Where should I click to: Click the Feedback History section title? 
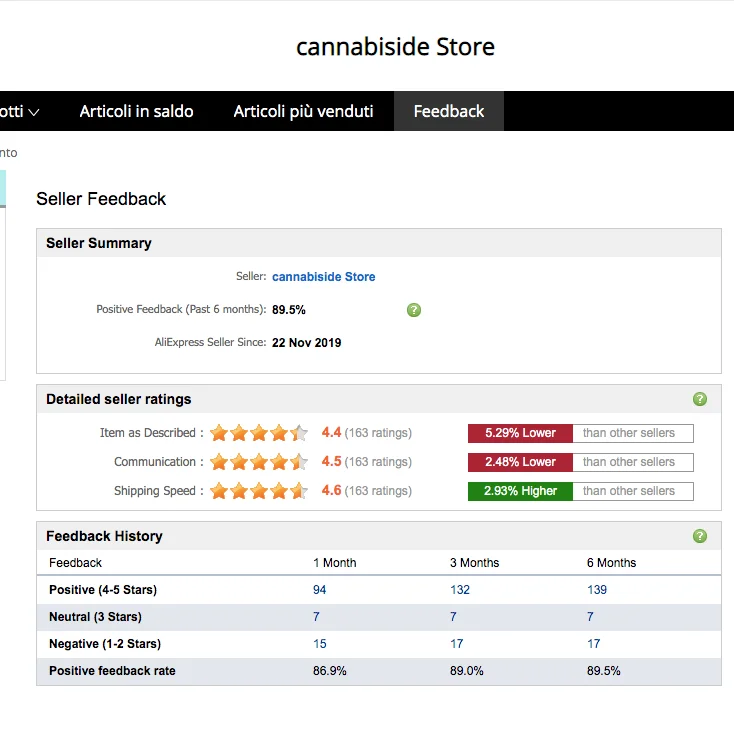pos(104,536)
